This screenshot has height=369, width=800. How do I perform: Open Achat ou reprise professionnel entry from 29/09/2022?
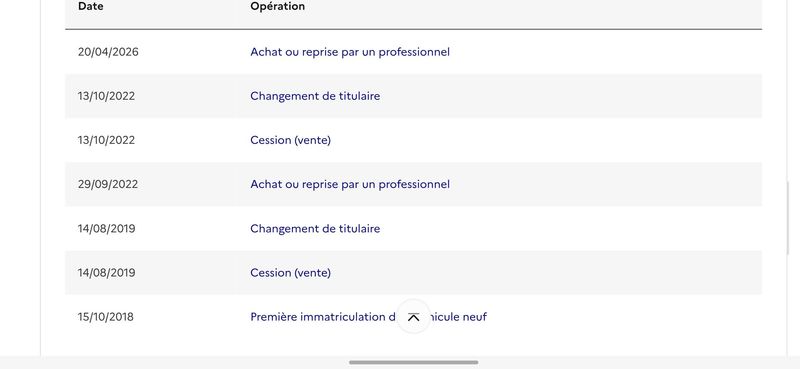click(350, 184)
